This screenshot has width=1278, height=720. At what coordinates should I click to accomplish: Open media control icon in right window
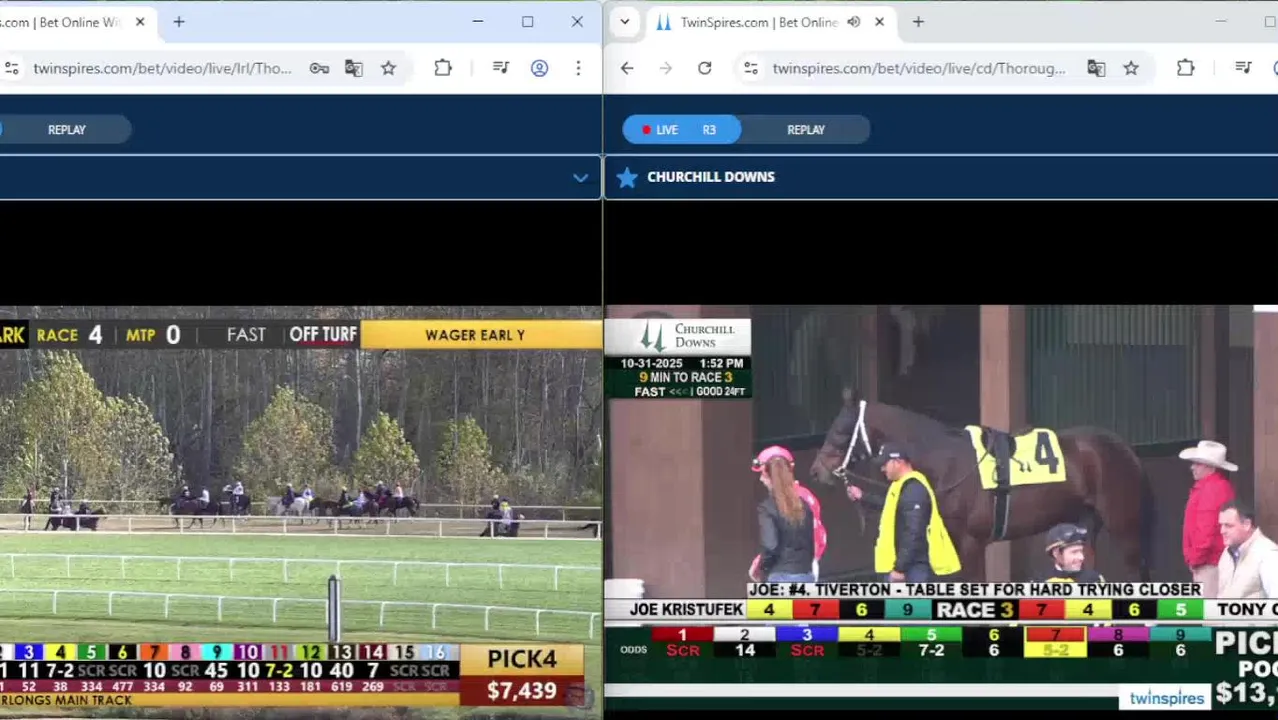[1243, 68]
